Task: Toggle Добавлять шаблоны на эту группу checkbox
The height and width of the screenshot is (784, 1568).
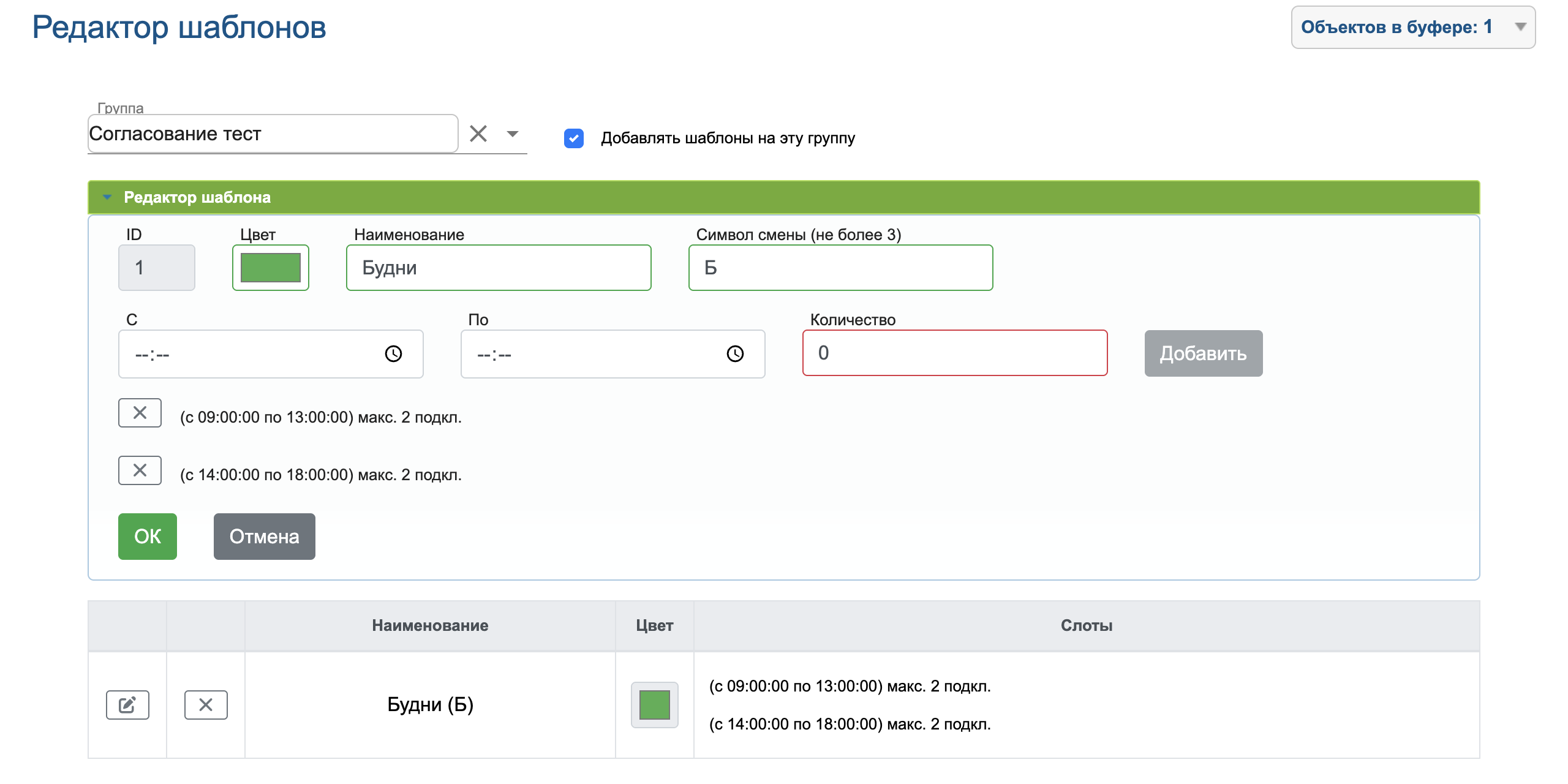Action: pos(574,138)
